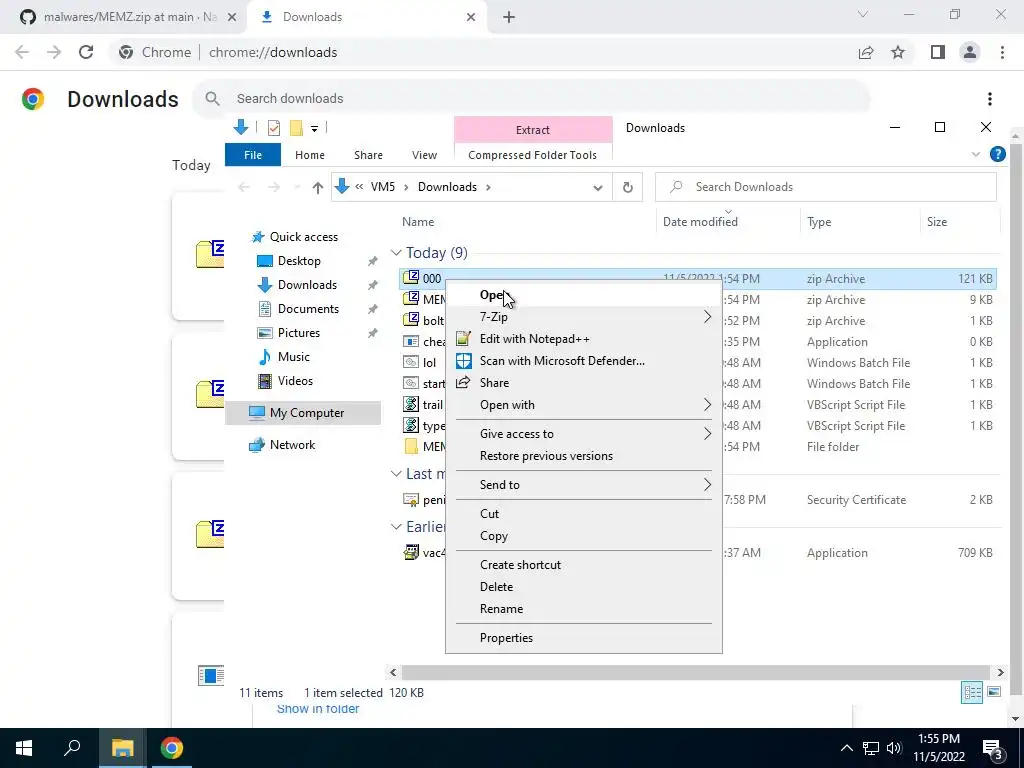
Task: Click the Explorer Help question mark icon
Action: pyautogui.click(x=997, y=154)
